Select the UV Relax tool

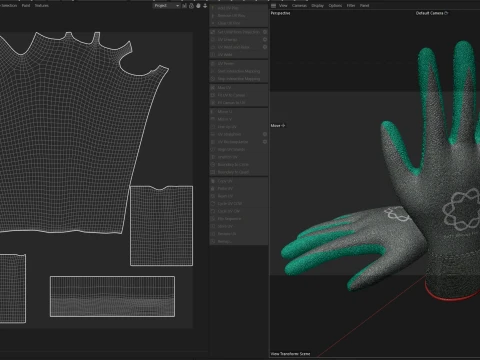pyautogui.click(x=239, y=63)
